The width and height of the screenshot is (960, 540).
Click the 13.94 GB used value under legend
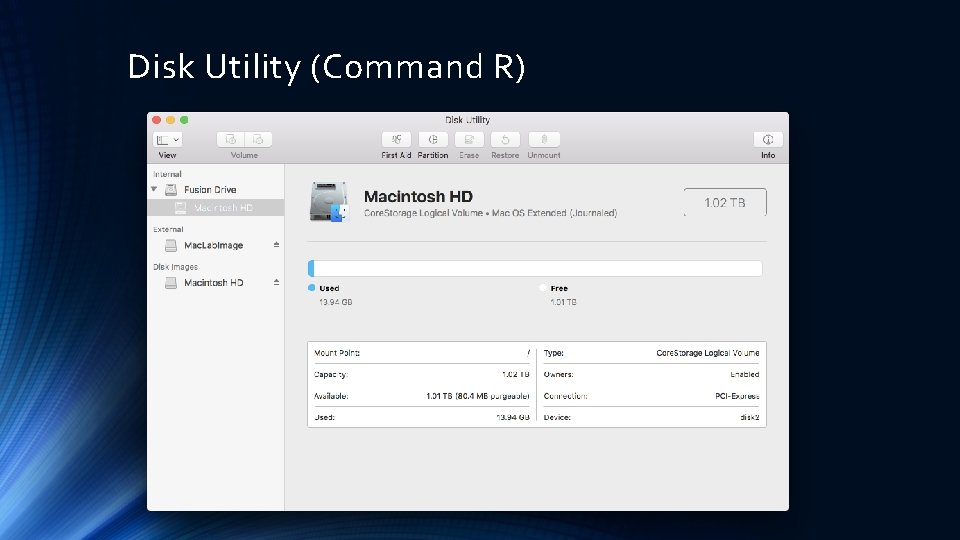(x=336, y=302)
